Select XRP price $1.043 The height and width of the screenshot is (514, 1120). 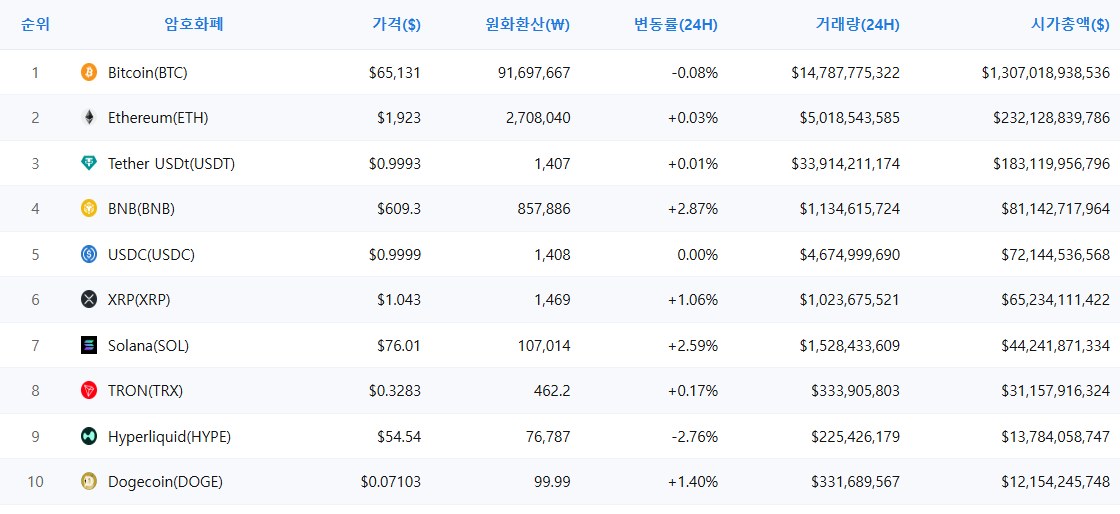(399, 300)
